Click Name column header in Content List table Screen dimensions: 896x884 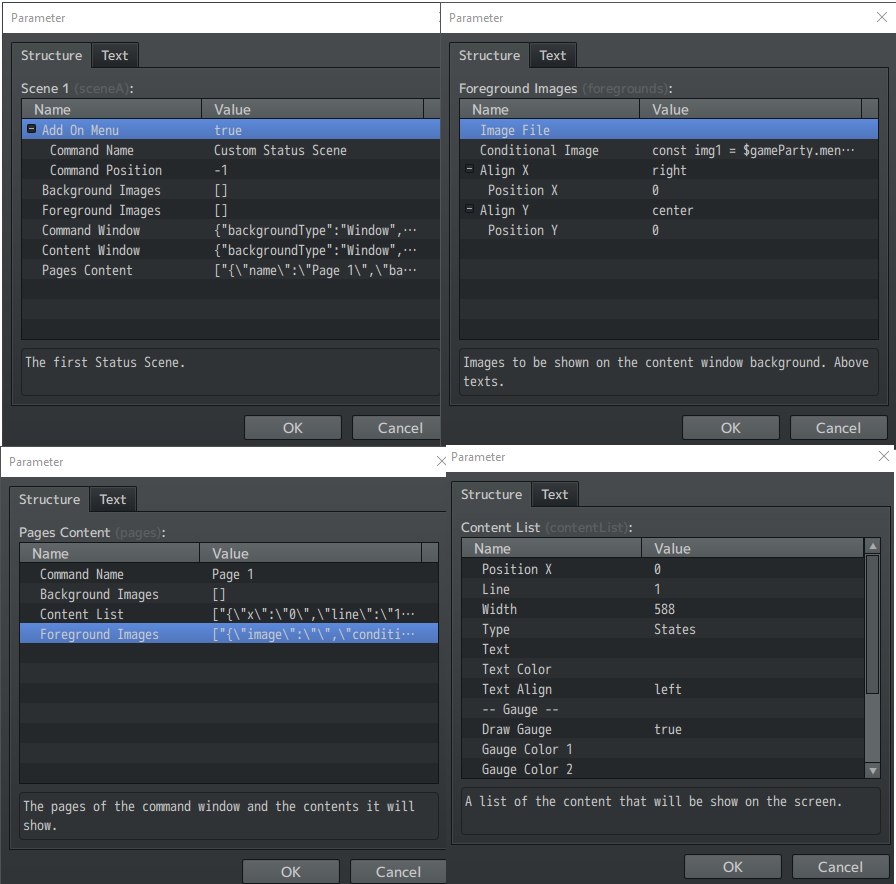(x=551, y=549)
